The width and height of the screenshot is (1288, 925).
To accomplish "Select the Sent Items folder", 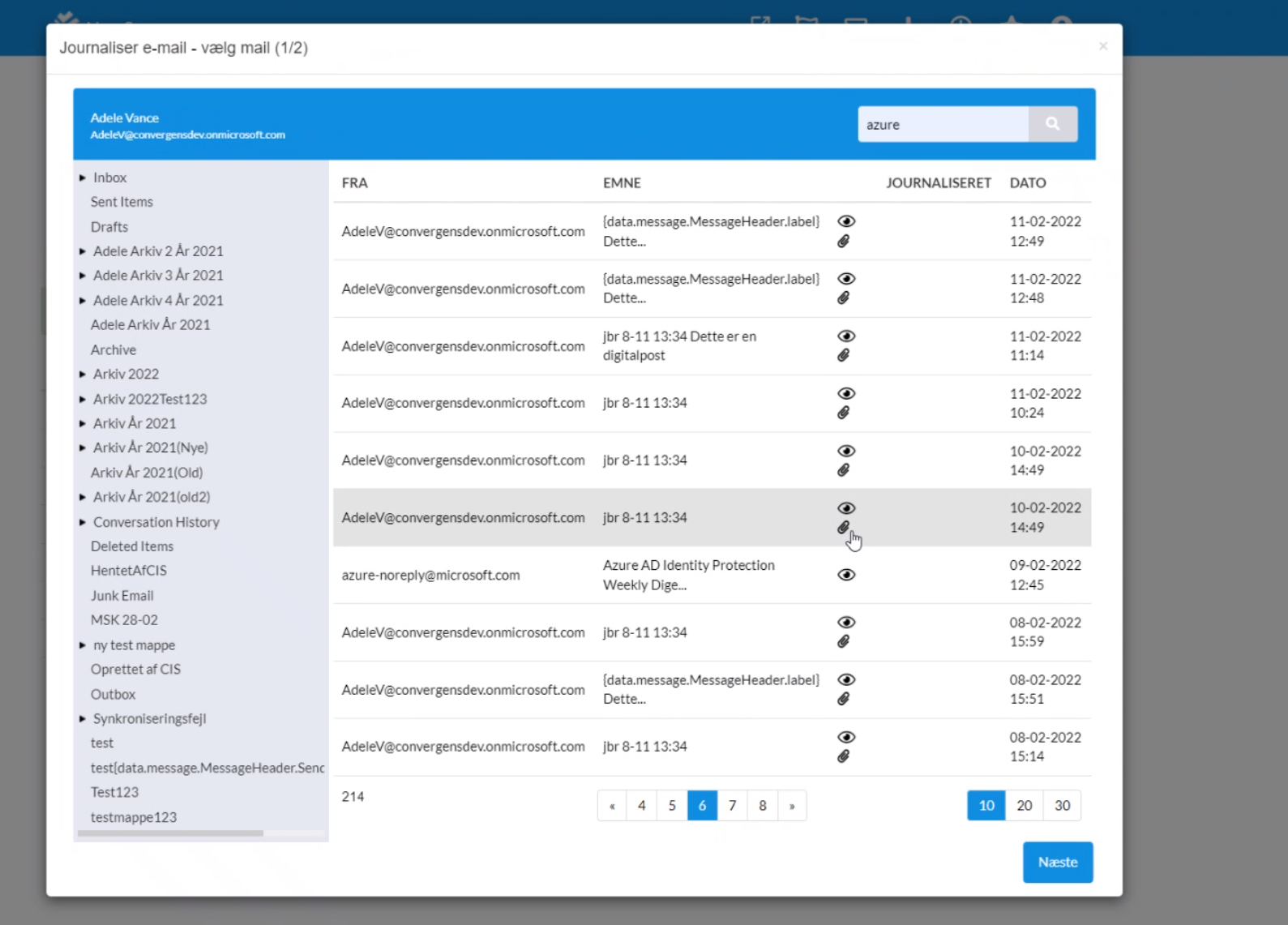I will (x=122, y=202).
